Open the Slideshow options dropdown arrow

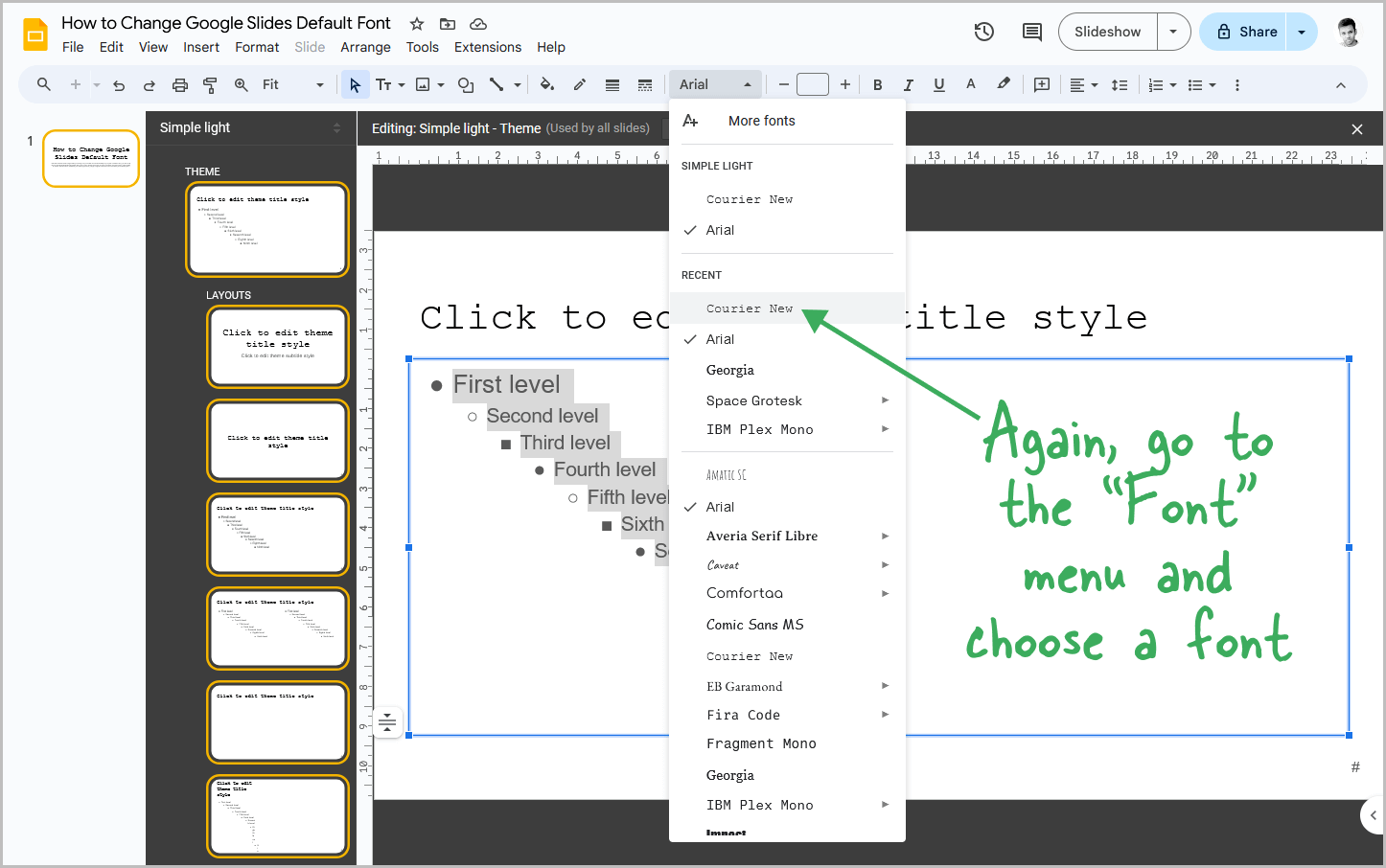[1173, 32]
